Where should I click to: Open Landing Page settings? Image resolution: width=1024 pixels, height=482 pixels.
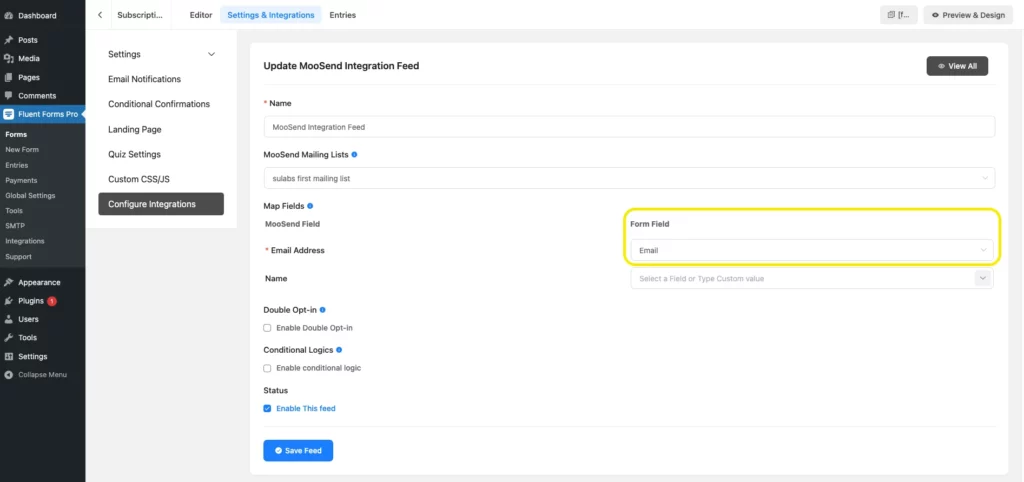coord(135,129)
